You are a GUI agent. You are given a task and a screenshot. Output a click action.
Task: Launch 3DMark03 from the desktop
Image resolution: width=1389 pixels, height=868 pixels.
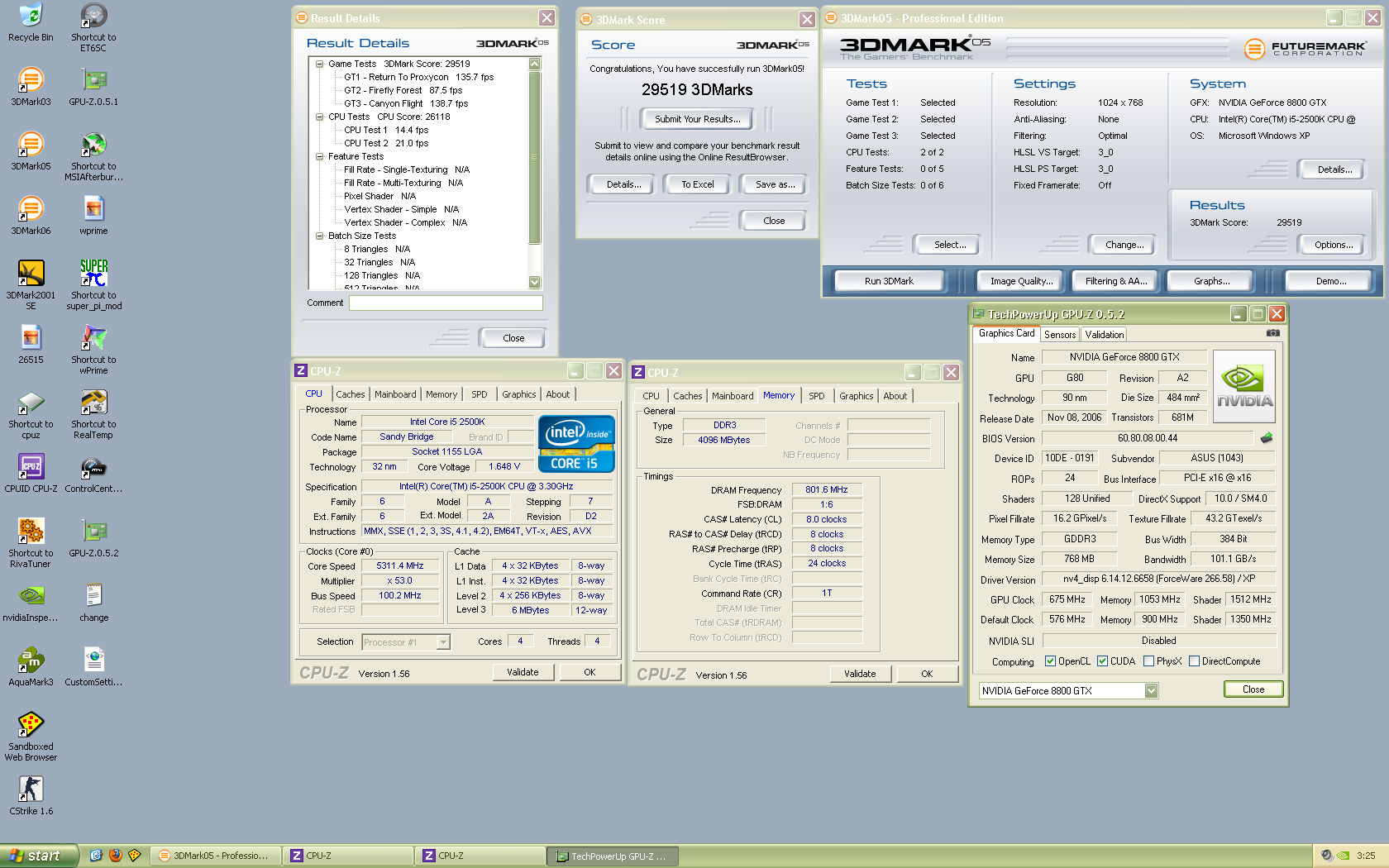point(31,86)
